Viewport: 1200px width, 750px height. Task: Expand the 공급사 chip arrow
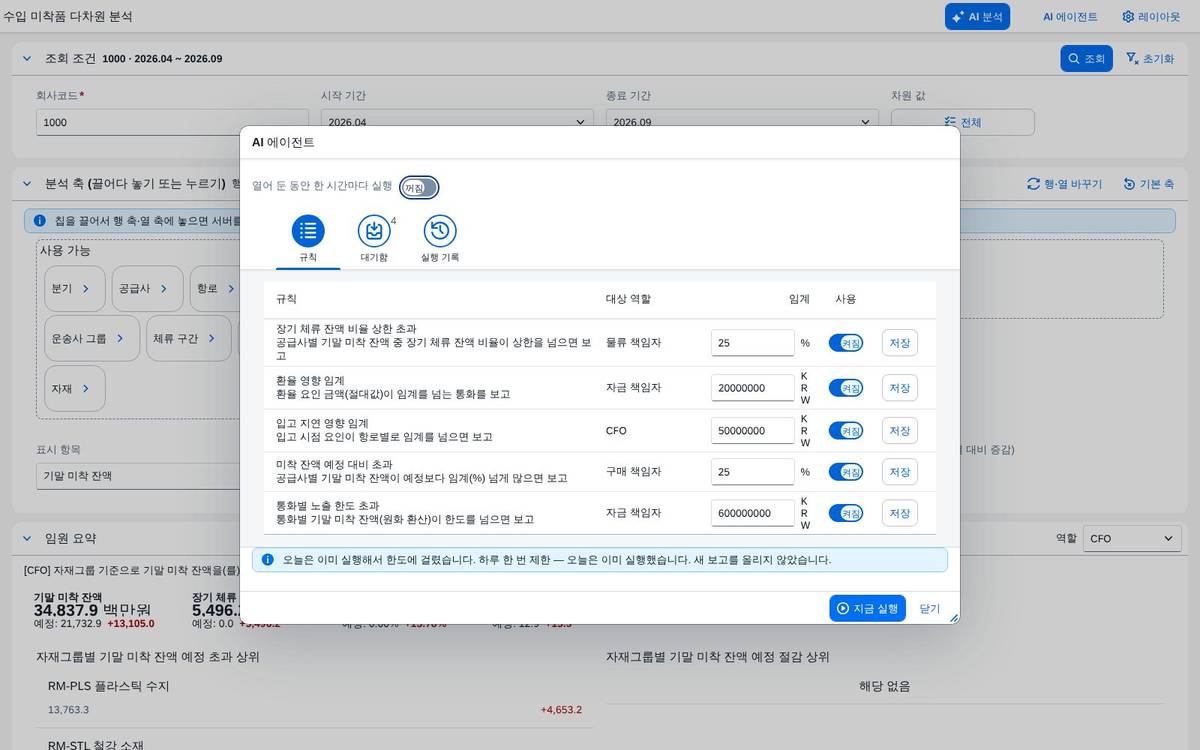[x=164, y=288]
